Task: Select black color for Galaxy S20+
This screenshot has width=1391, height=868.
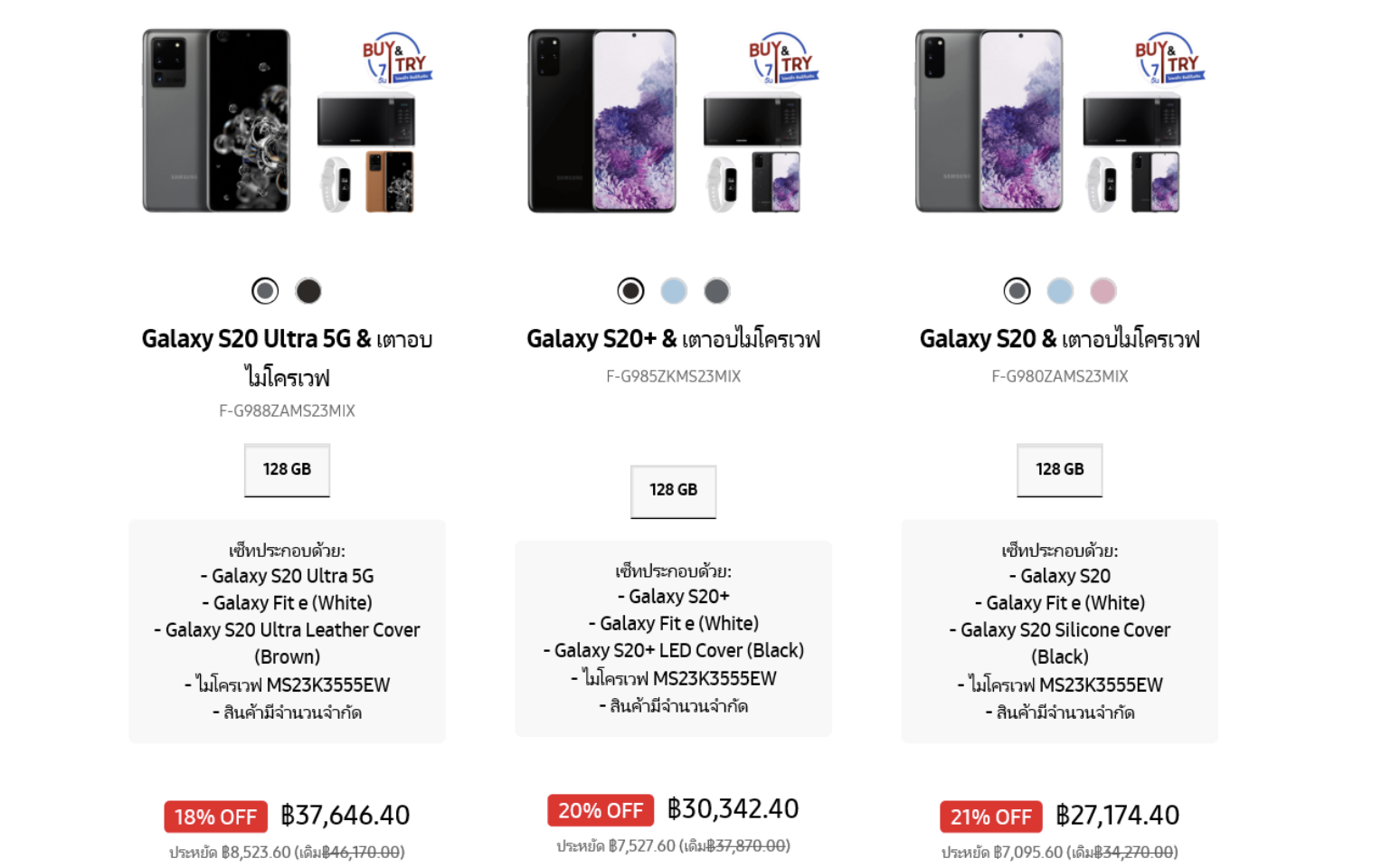Action: [x=630, y=291]
